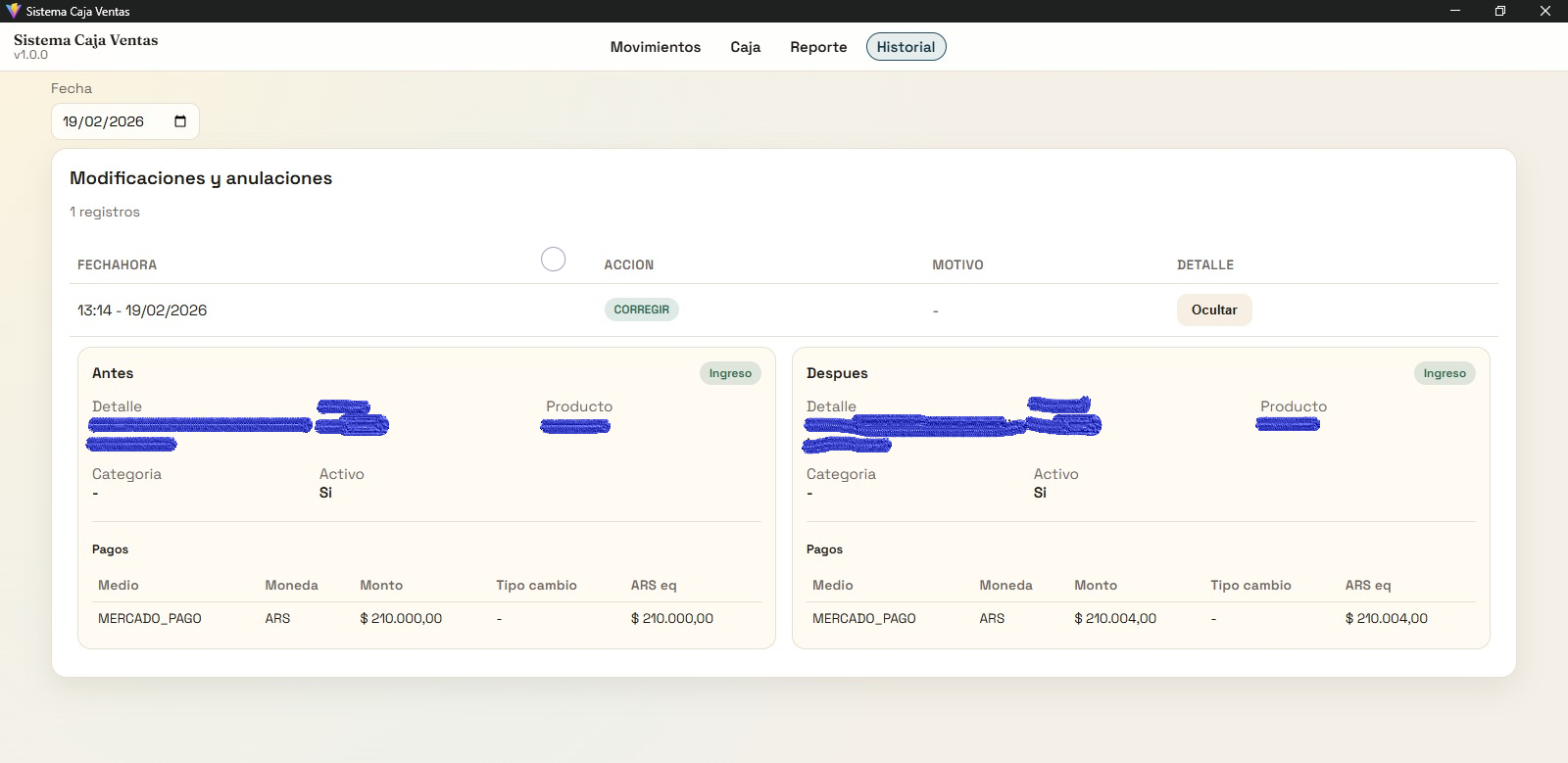The height and width of the screenshot is (763, 1568).
Task: Select the 13:14 - 19/02/2026 record row
Action: [x=142, y=310]
